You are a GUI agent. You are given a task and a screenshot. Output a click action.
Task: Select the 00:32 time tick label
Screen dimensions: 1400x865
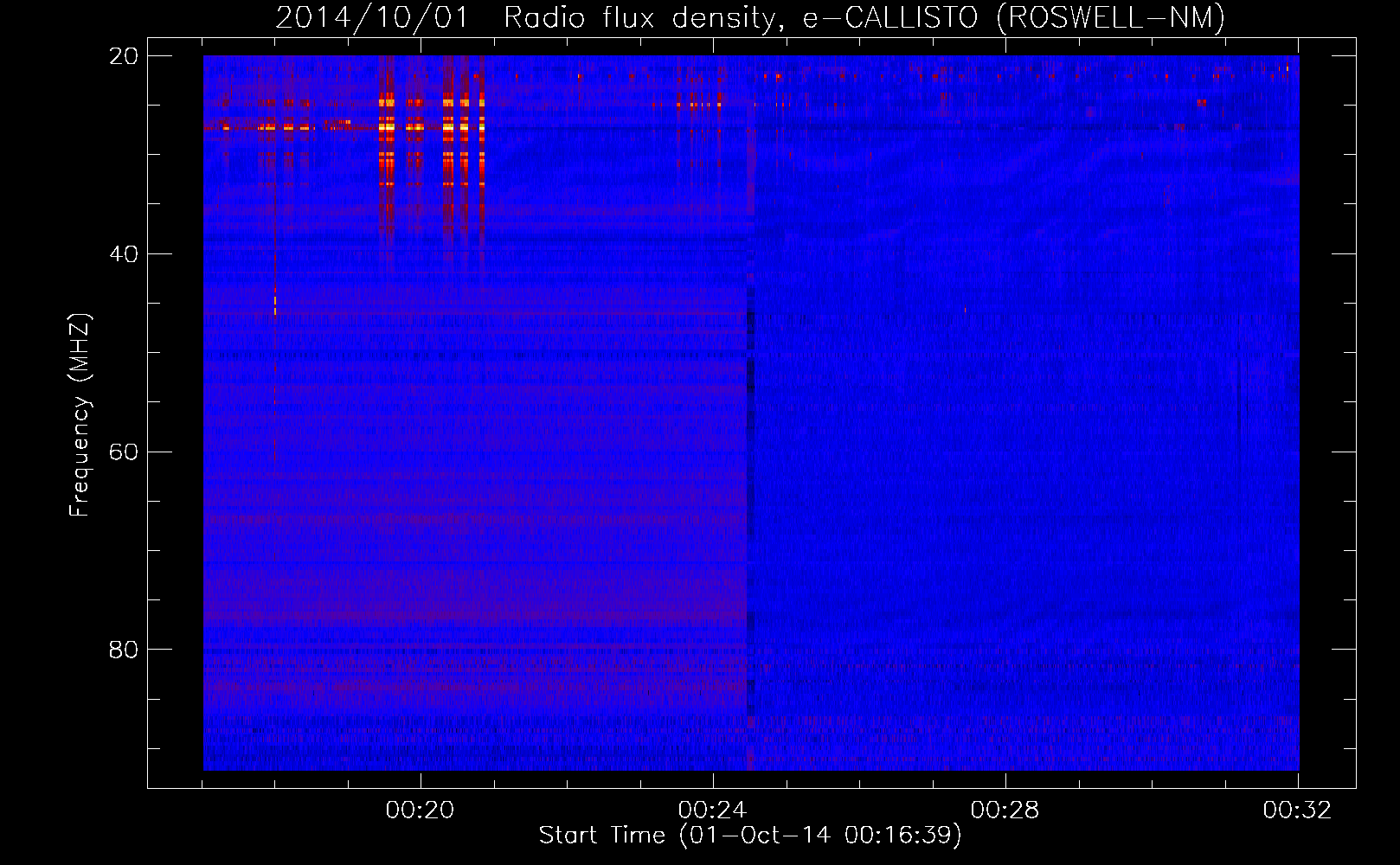[x=1297, y=811]
